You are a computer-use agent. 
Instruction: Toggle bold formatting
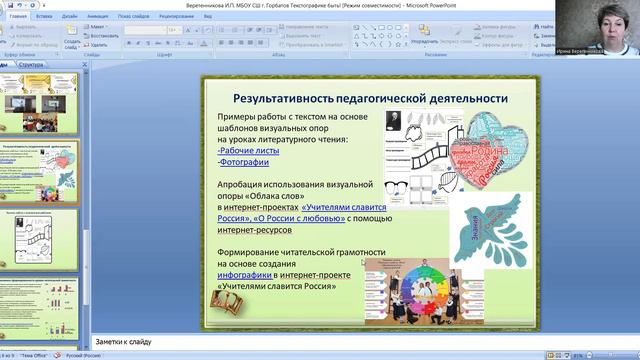(x=129, y=43)
